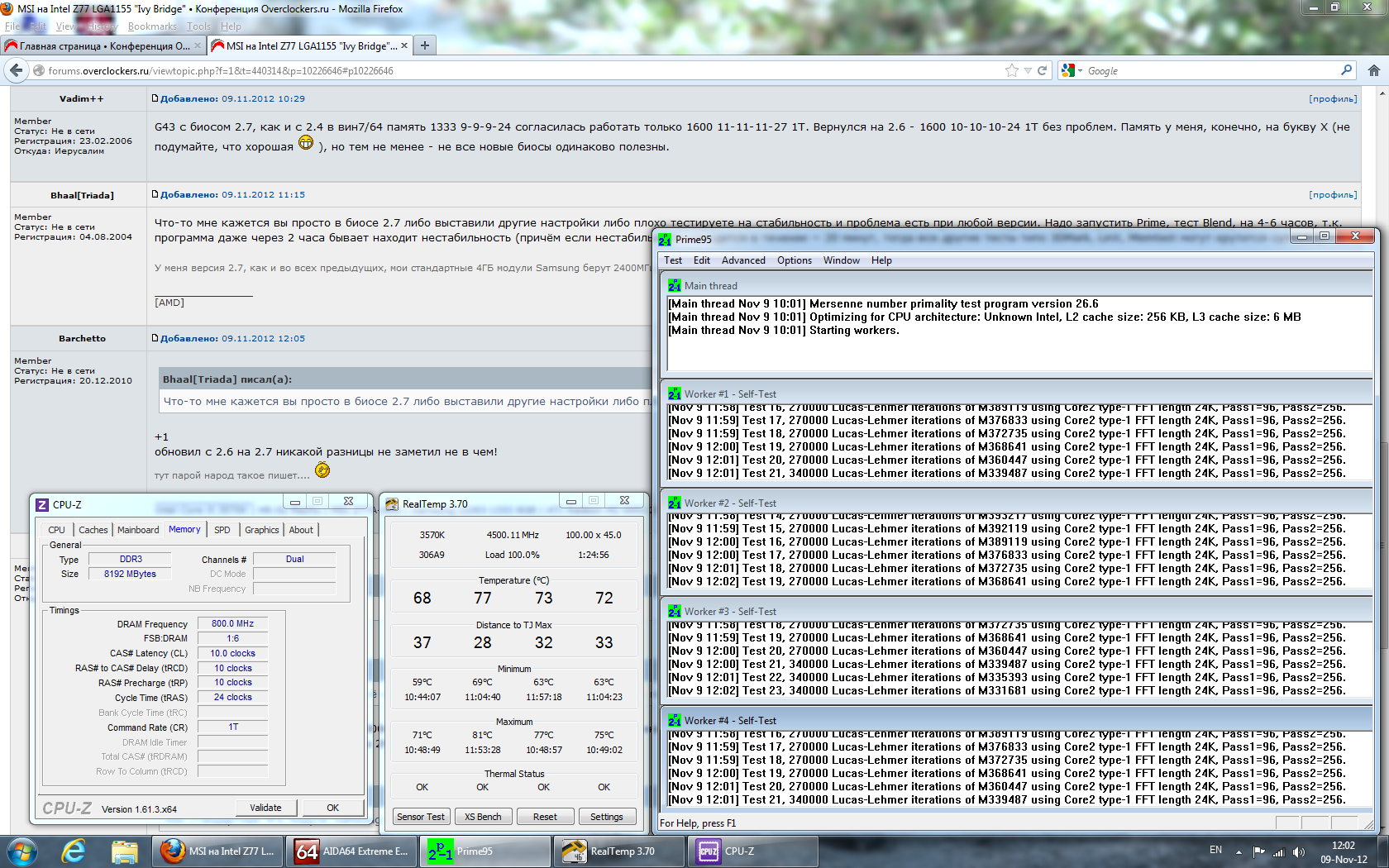This screenshot has height=868, width=1389.
Task: Expand the Google search engine dropdown
Action: coord(1072,71)
